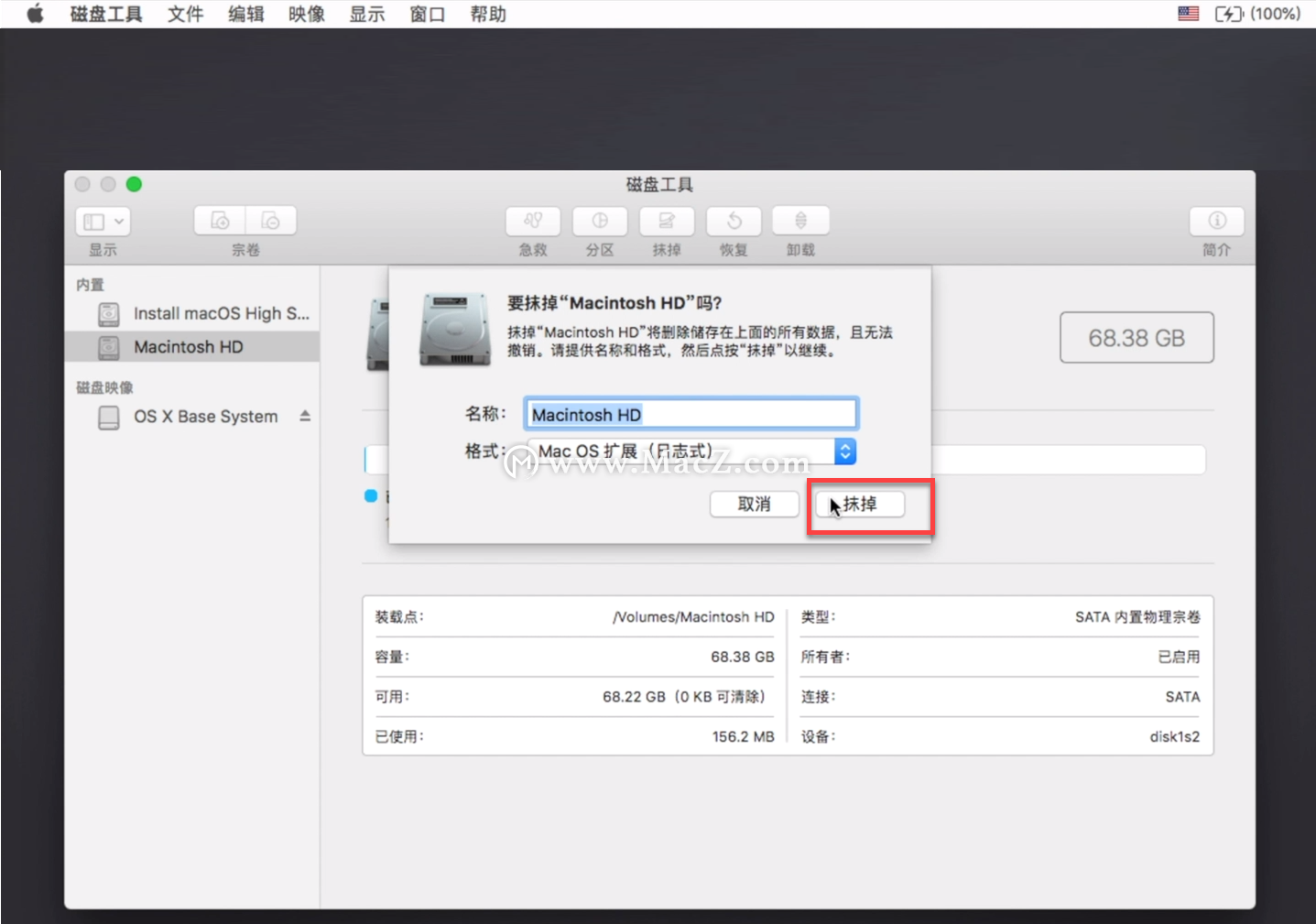Click the 68.22 GB available value
Viewport: 1316px width, 924px height.
pos(684,697)
